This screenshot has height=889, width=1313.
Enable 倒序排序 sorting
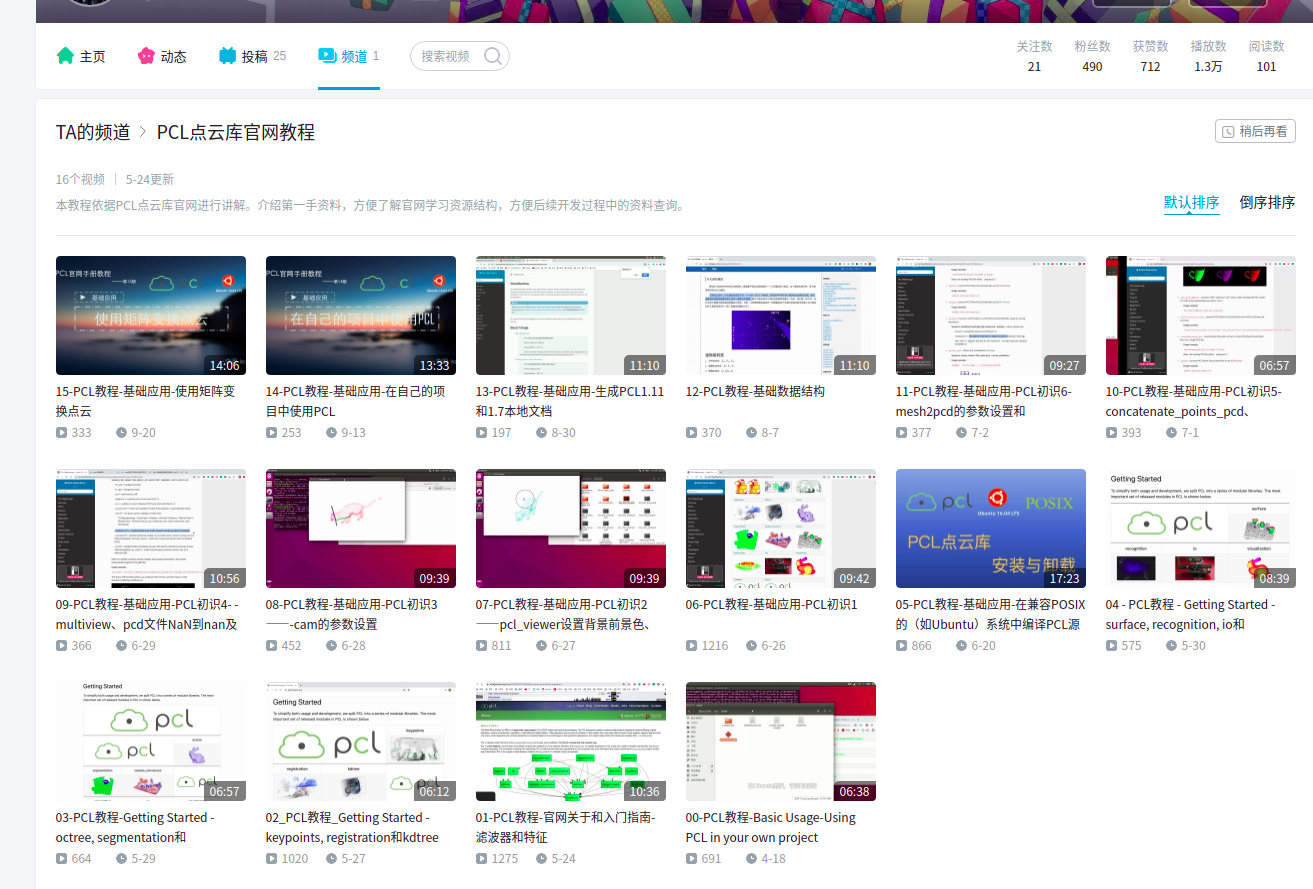pos(1266,201)
